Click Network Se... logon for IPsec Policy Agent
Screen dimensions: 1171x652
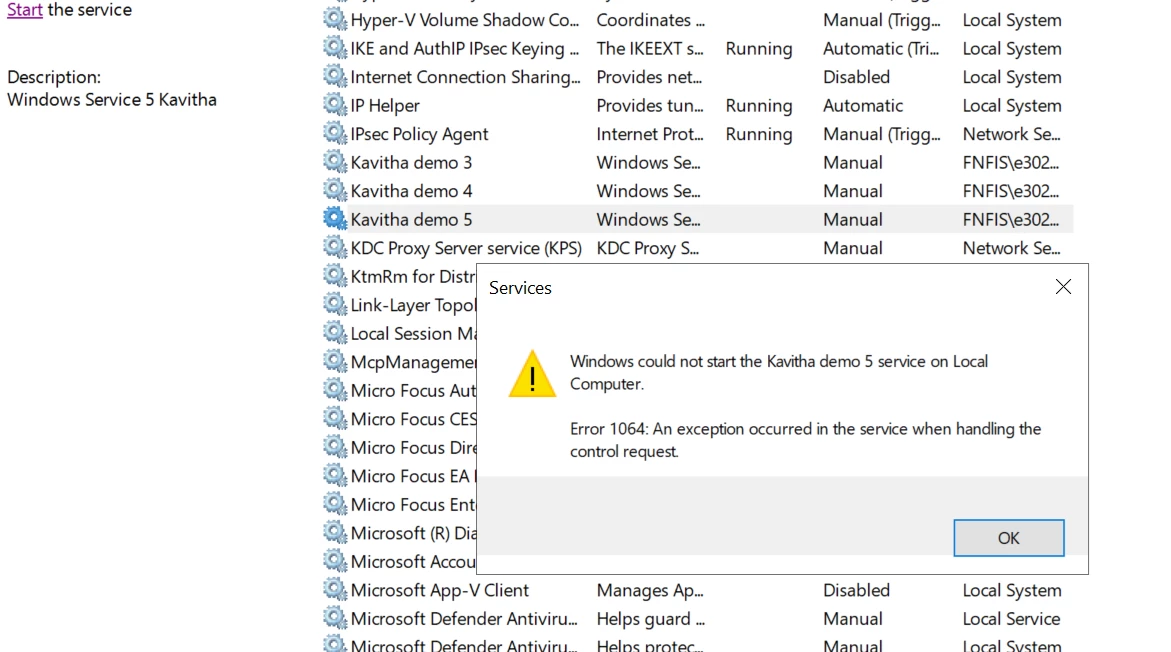pos(1011,134)
